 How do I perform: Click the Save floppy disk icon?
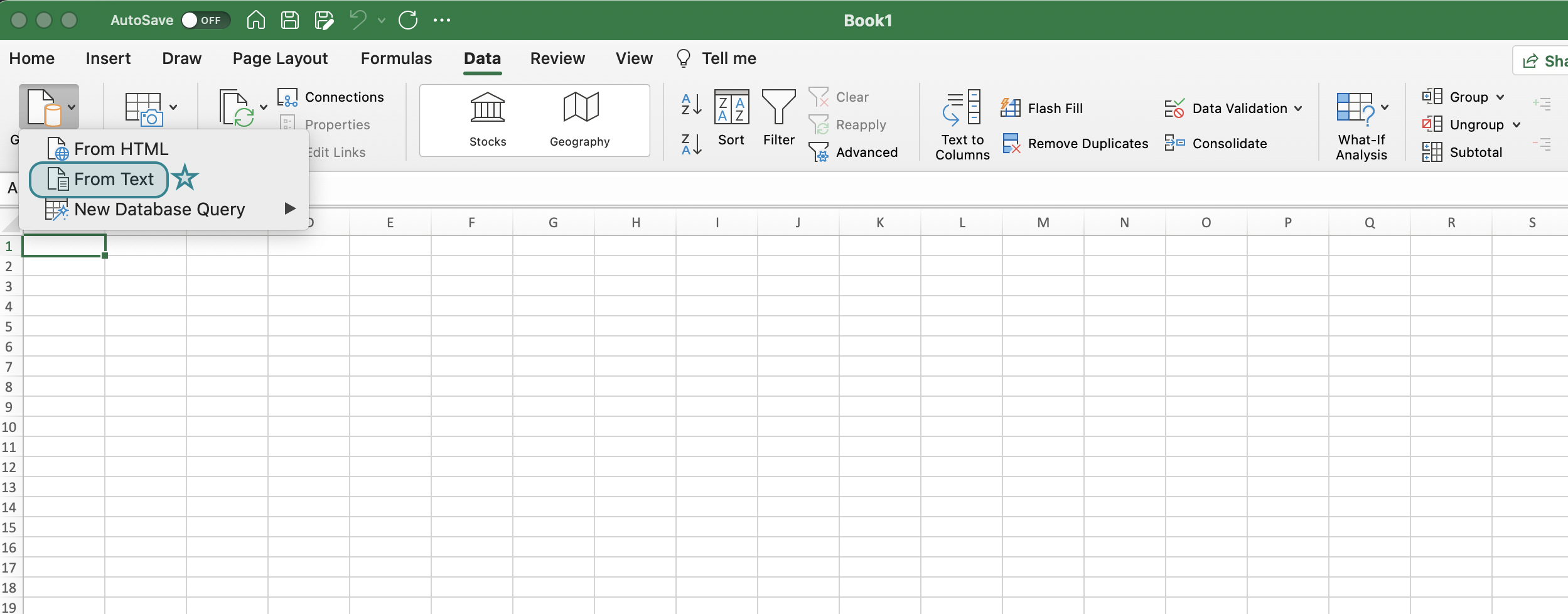tap(290, 20)
